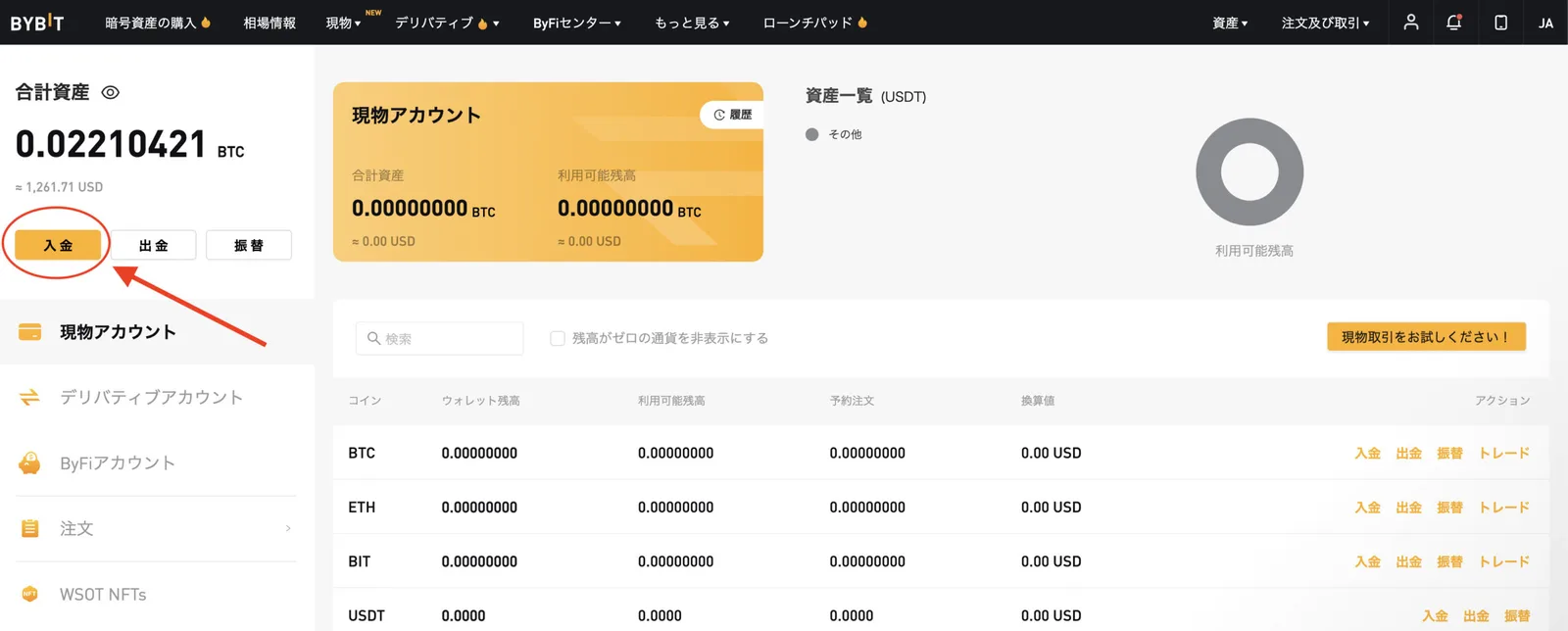Screen dimensions: 1568x631
Task: Open the notifications bell
Action: [x=1454, y=22]
